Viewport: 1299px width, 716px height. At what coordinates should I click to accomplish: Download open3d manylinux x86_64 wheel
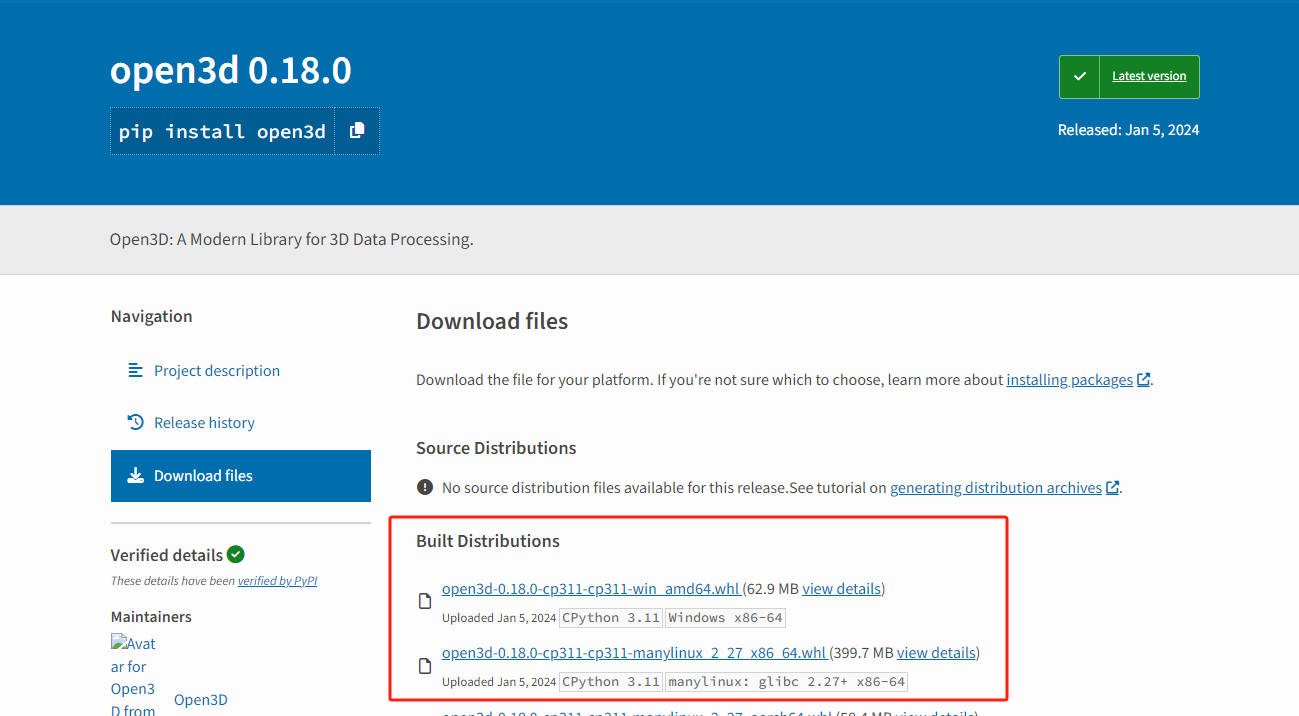coord(634,653)
